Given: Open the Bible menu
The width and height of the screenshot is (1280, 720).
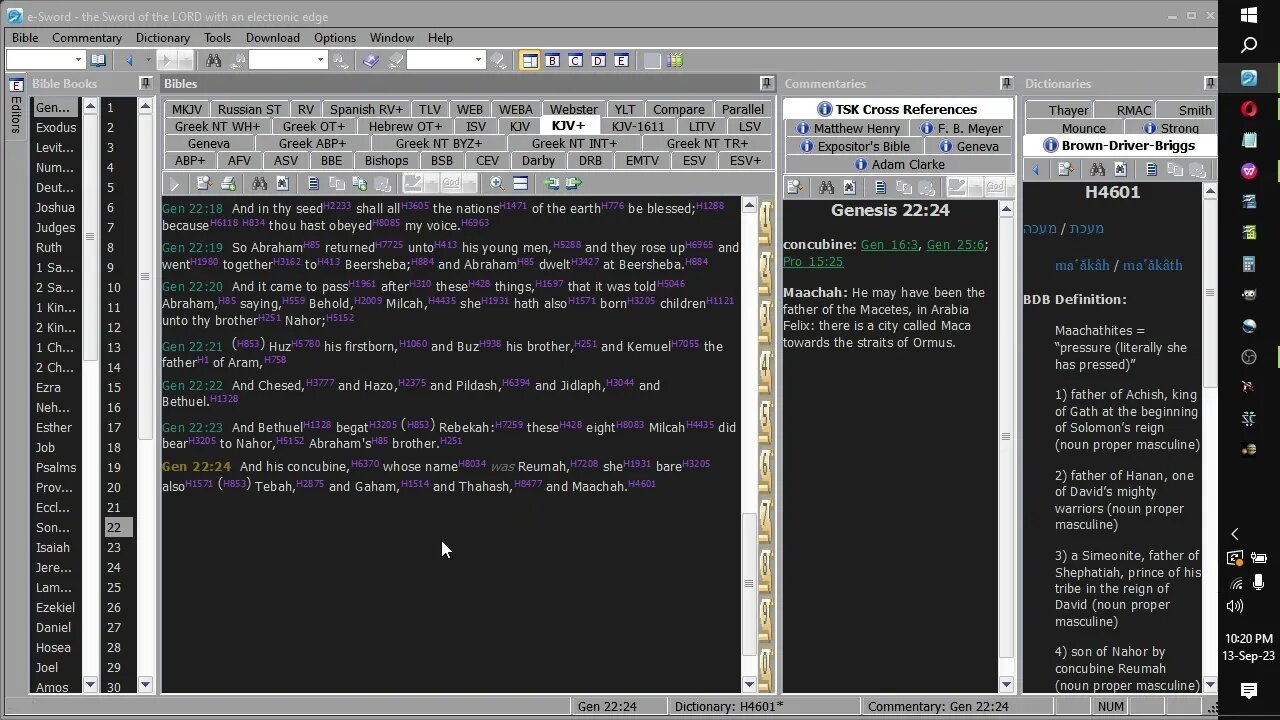Looking at the screenshot, I should pyautogui.click(x=25, y=37).
